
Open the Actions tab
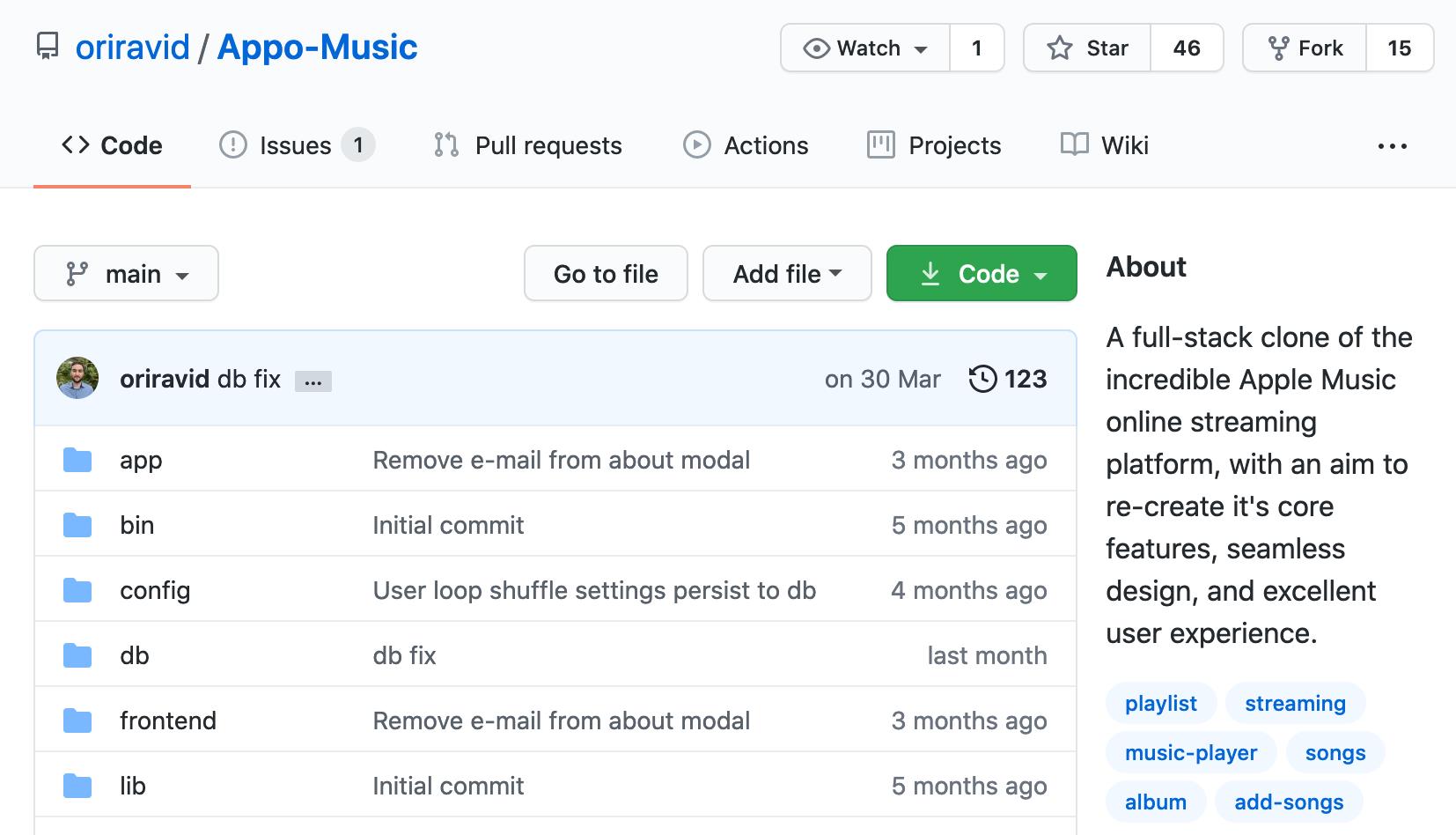(x=746, y=145)
